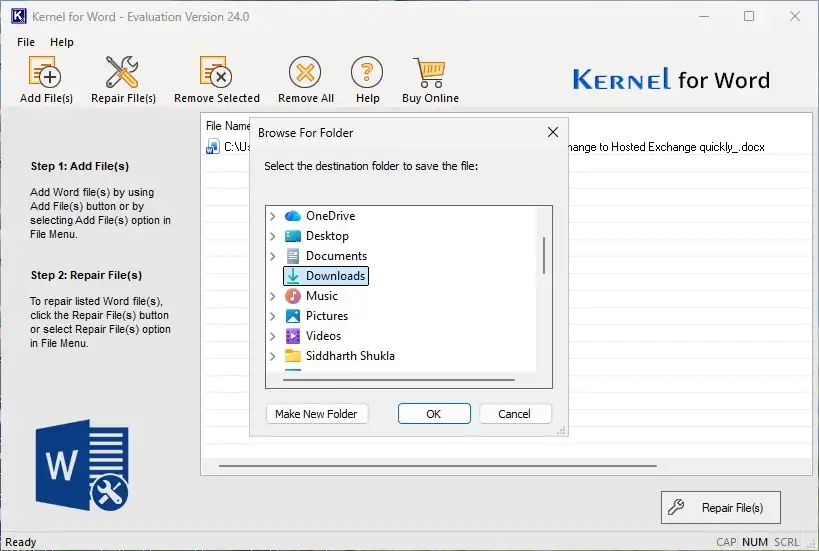Screen dimensions: 819x551
Task: Select the Downloads folder
Action: pos(326,276)
